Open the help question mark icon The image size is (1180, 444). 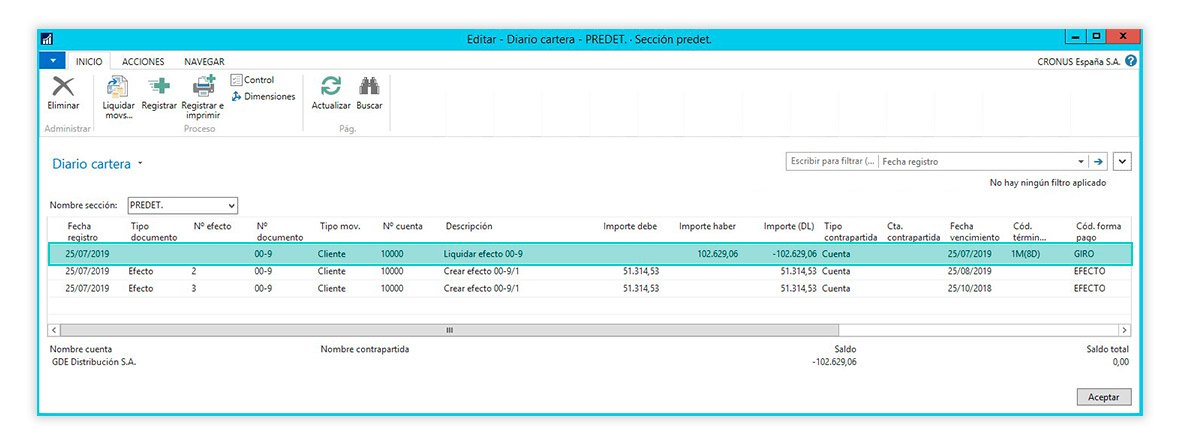pyautogui.click(x=1131, y=61)
